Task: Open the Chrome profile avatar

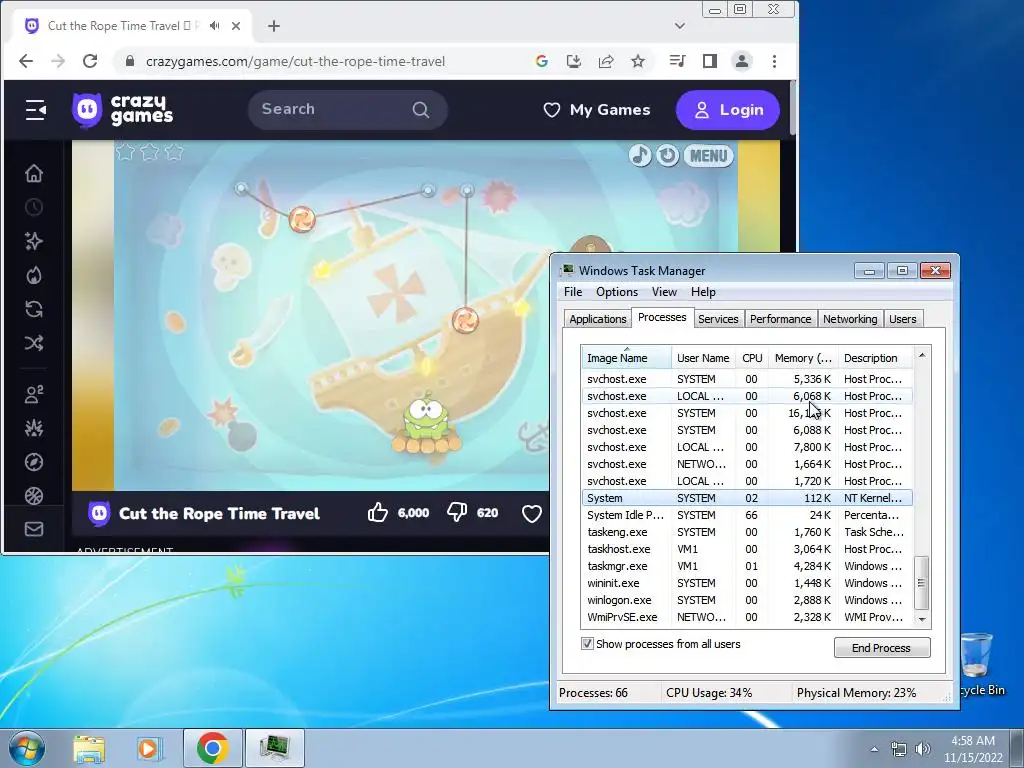Action: 742,61
